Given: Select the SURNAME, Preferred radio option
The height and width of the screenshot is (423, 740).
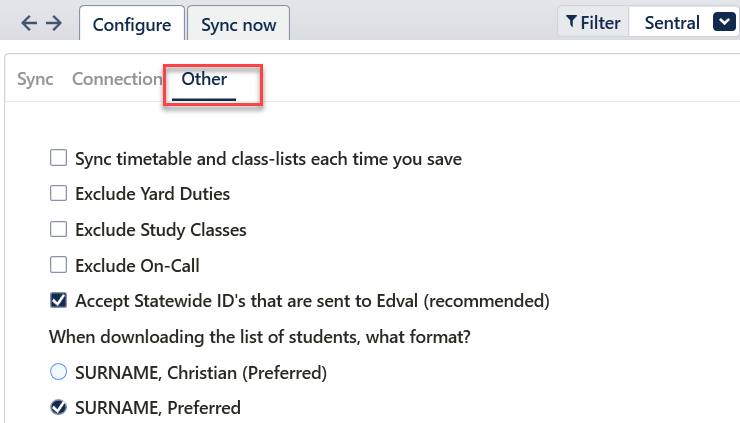Looking at the screenshot, I should point(58,407).
